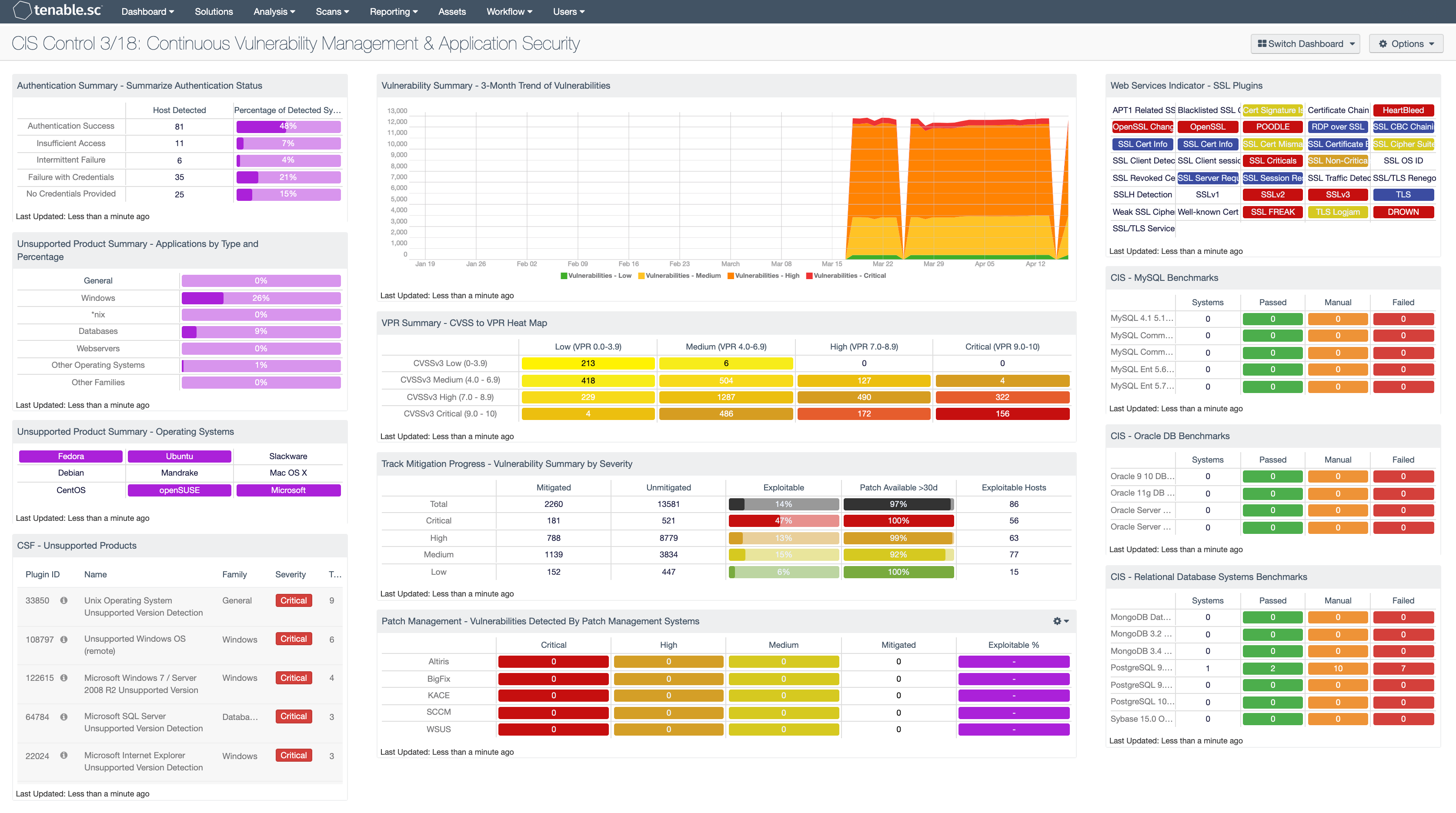
Task: Click info icon for plugin 122615
Action: [64, 677]
